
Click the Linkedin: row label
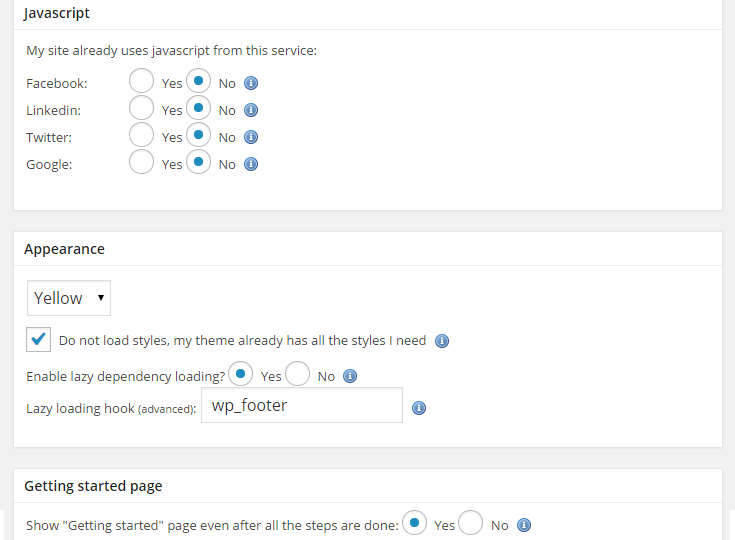53,111
